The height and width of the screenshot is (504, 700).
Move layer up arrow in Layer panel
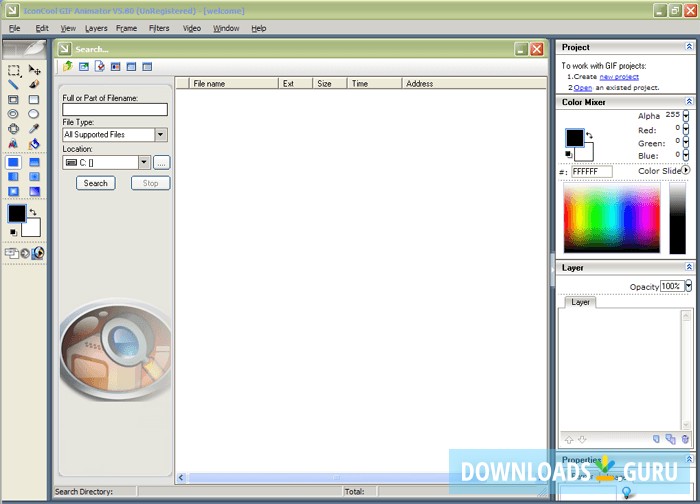point(569,440)
